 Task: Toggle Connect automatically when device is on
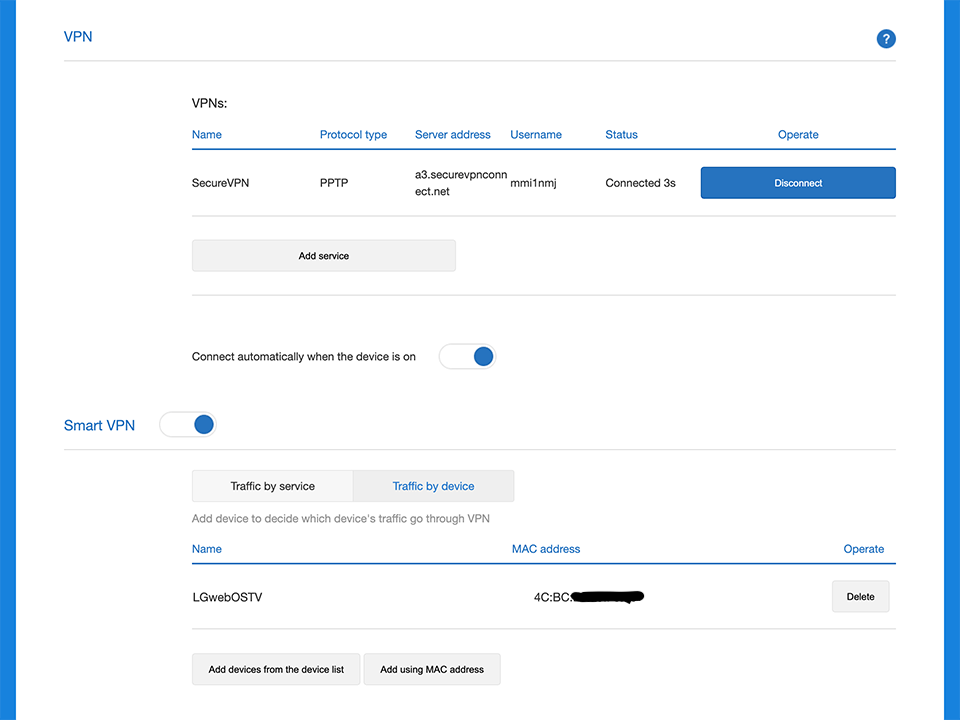[x=468, y=357]
